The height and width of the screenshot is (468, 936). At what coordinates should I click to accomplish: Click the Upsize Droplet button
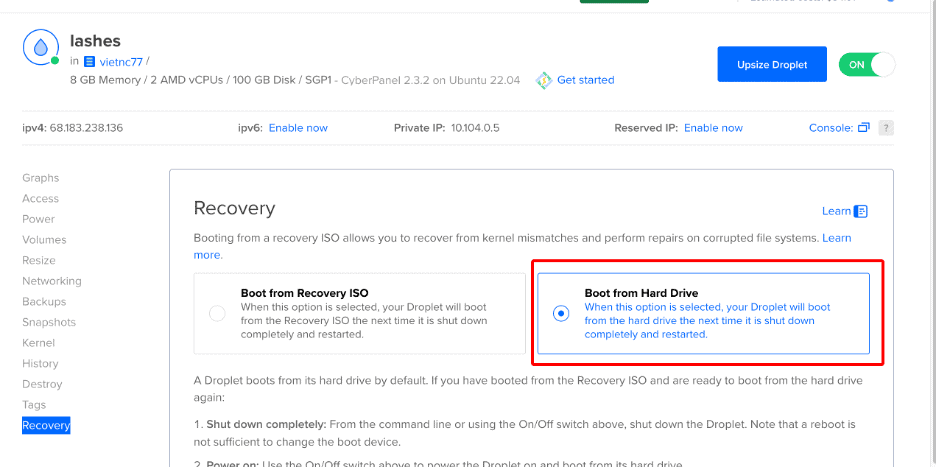click(x=772, y=64)
